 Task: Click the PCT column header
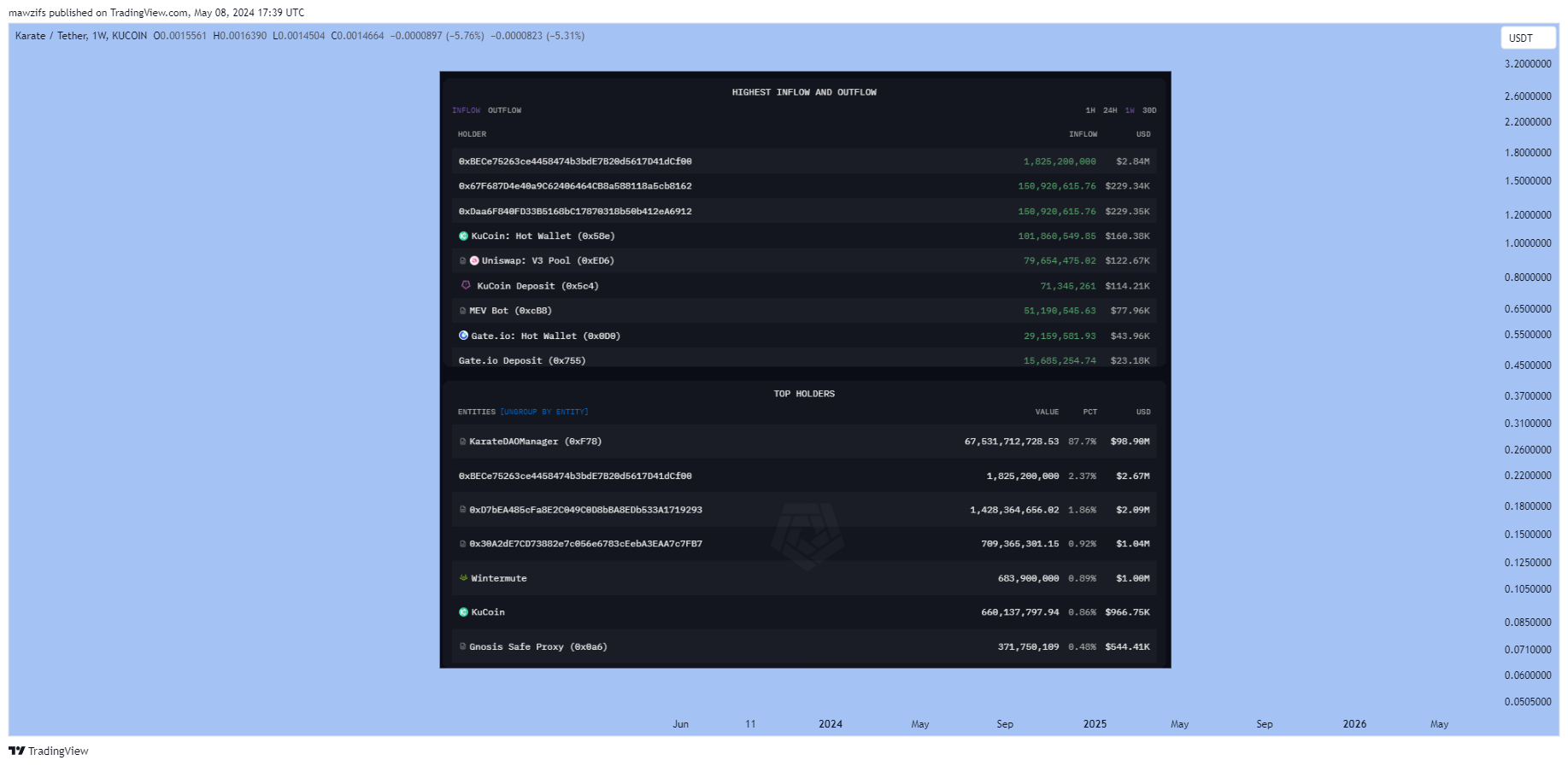pyautogui.click(x=1089, y=412)
